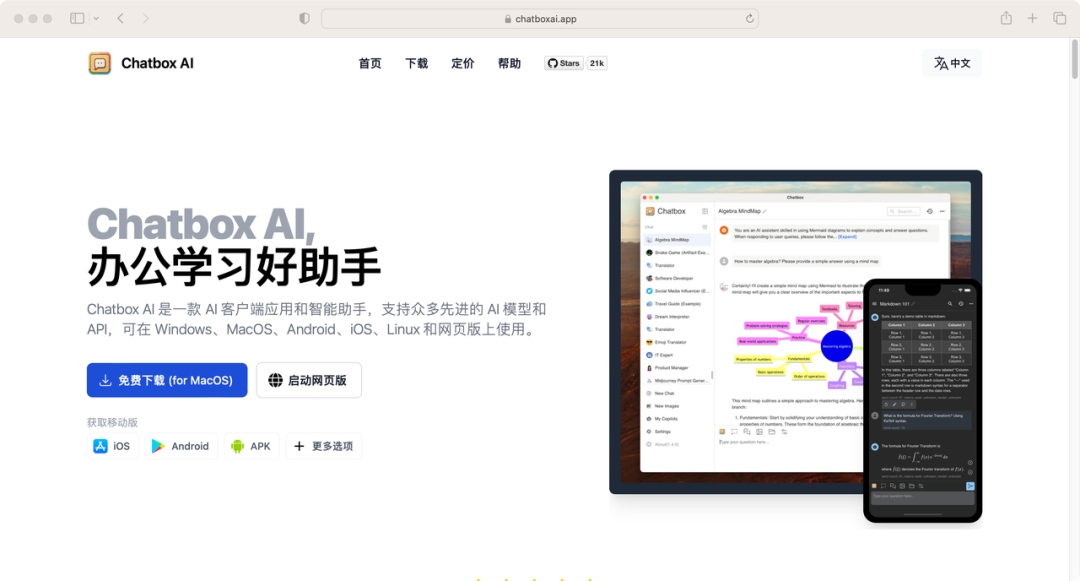1080x581 pixels.
Task: Click the 办公学习好助手 headline
Action: point(234,267)
